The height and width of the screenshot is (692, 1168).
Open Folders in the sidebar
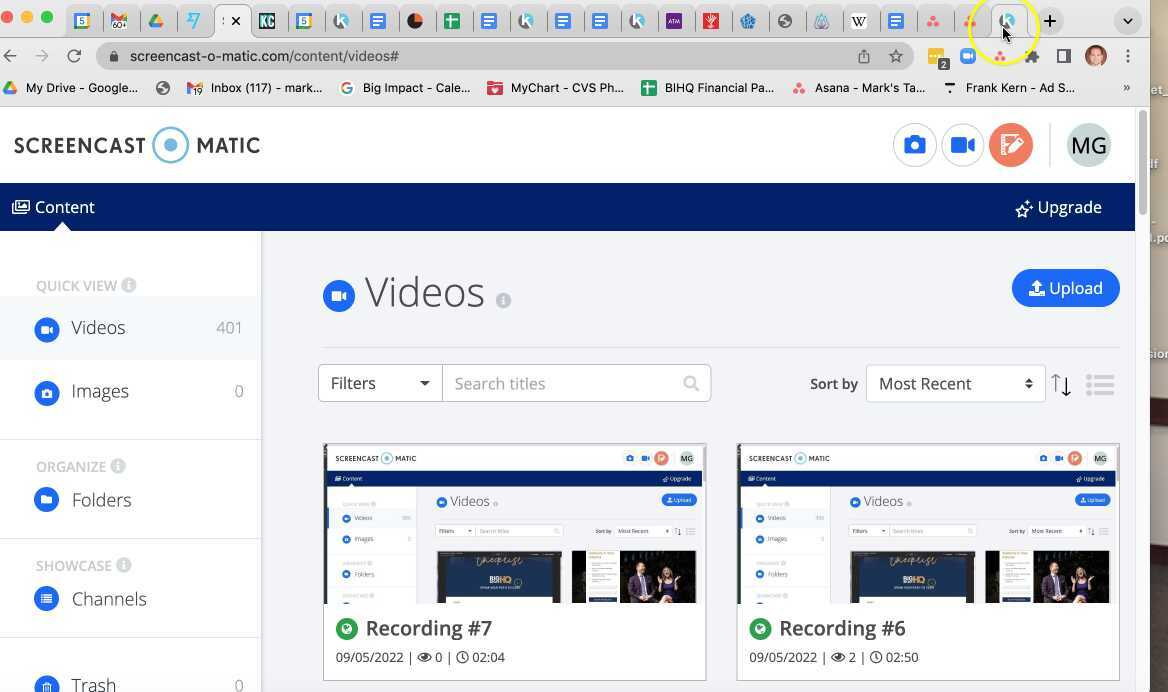coord(101,500)
